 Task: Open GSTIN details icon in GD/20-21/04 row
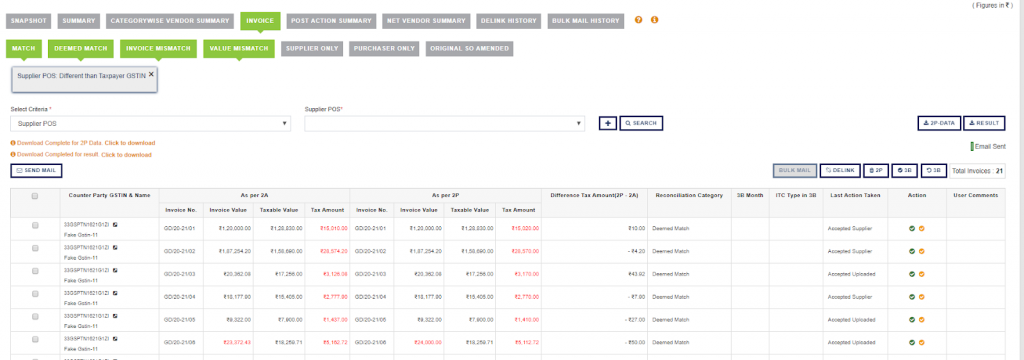click(x=115, y=293)
